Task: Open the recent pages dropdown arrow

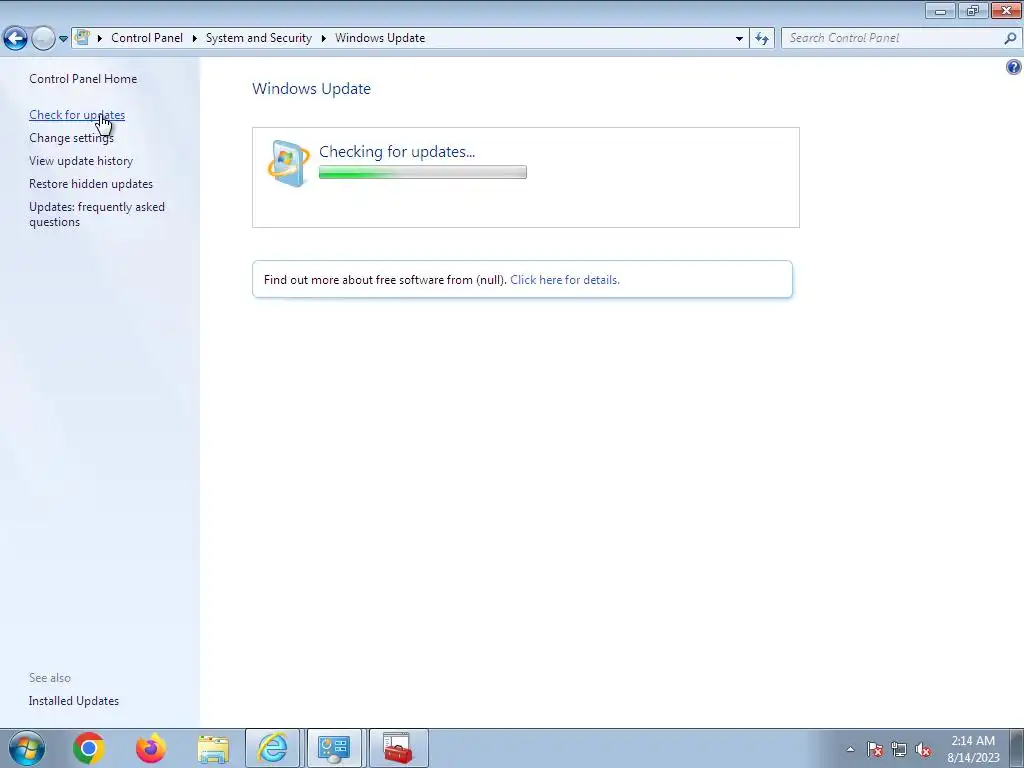Action: [63, 39]
